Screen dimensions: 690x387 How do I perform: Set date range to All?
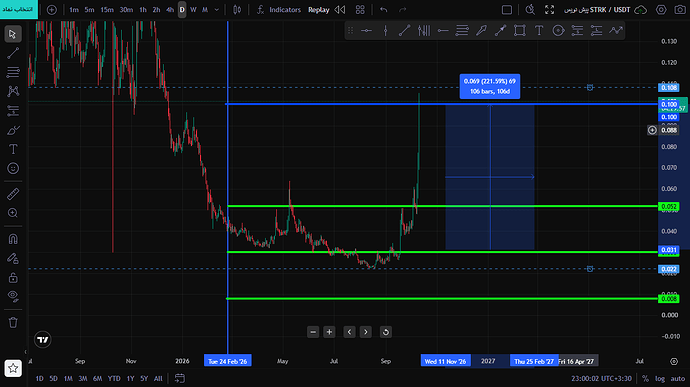[158, 378]
